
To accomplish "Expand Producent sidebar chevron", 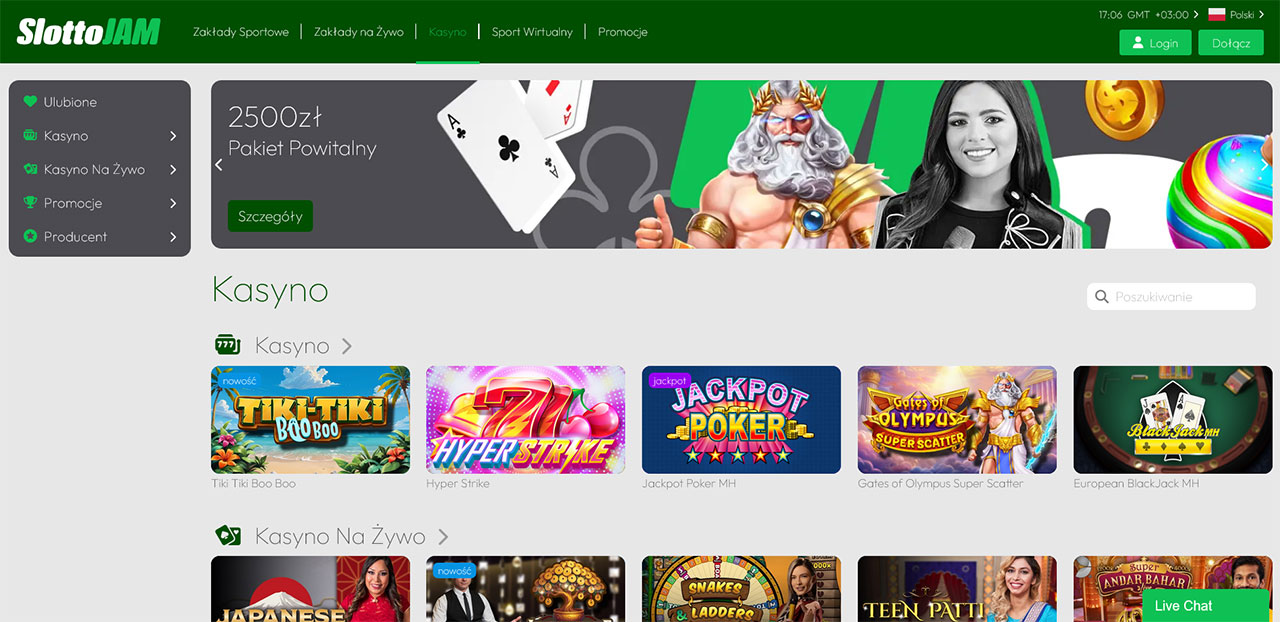I will point(173,237).
